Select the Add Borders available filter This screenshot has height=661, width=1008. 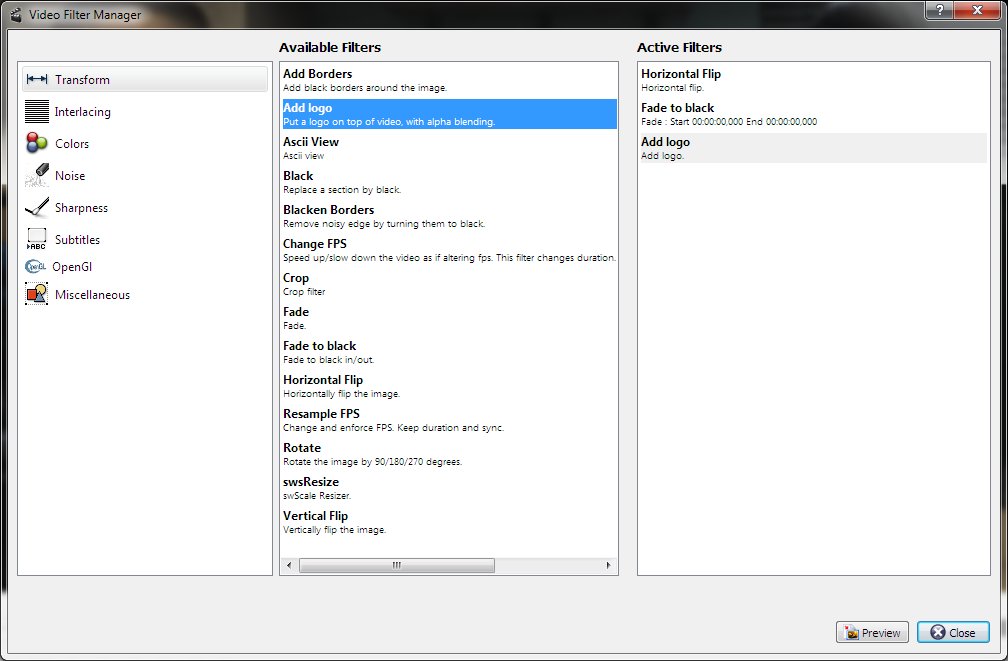click(x=318, y=80)
